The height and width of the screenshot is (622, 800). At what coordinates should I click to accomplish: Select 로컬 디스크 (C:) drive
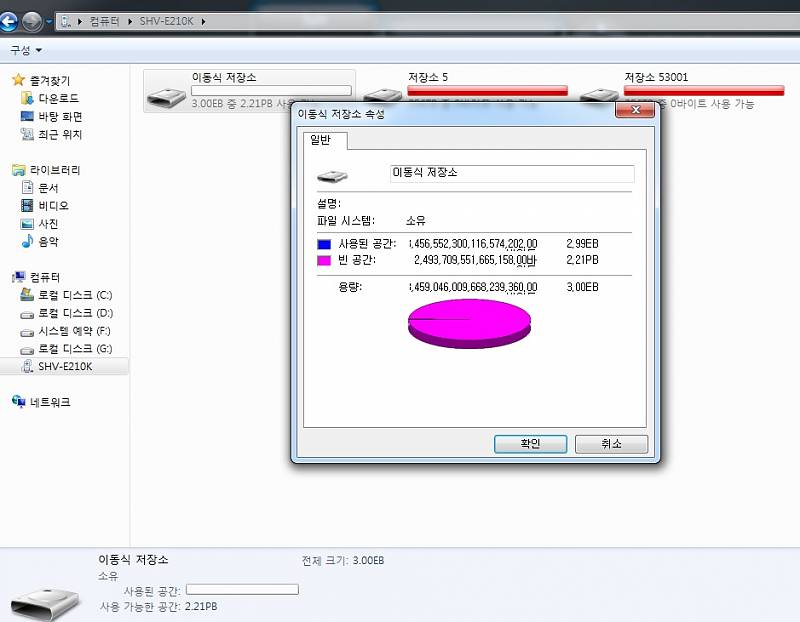[x=74, y=296]
